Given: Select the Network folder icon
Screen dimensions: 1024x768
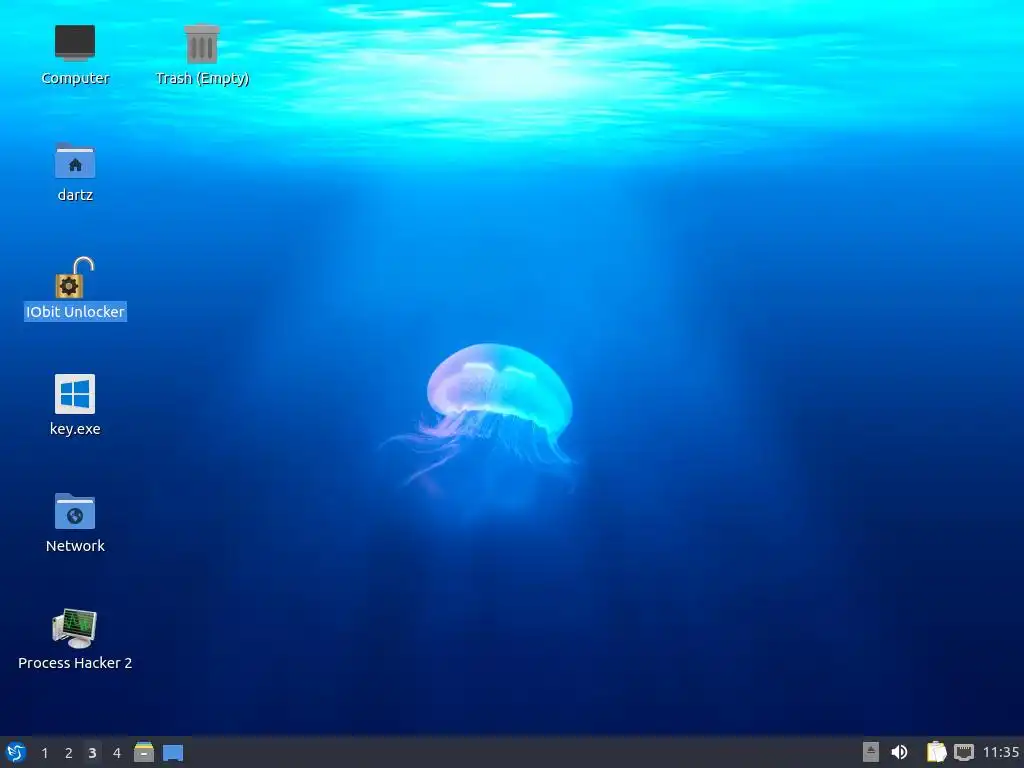Looking at the screenshot, I should (74, 511).
